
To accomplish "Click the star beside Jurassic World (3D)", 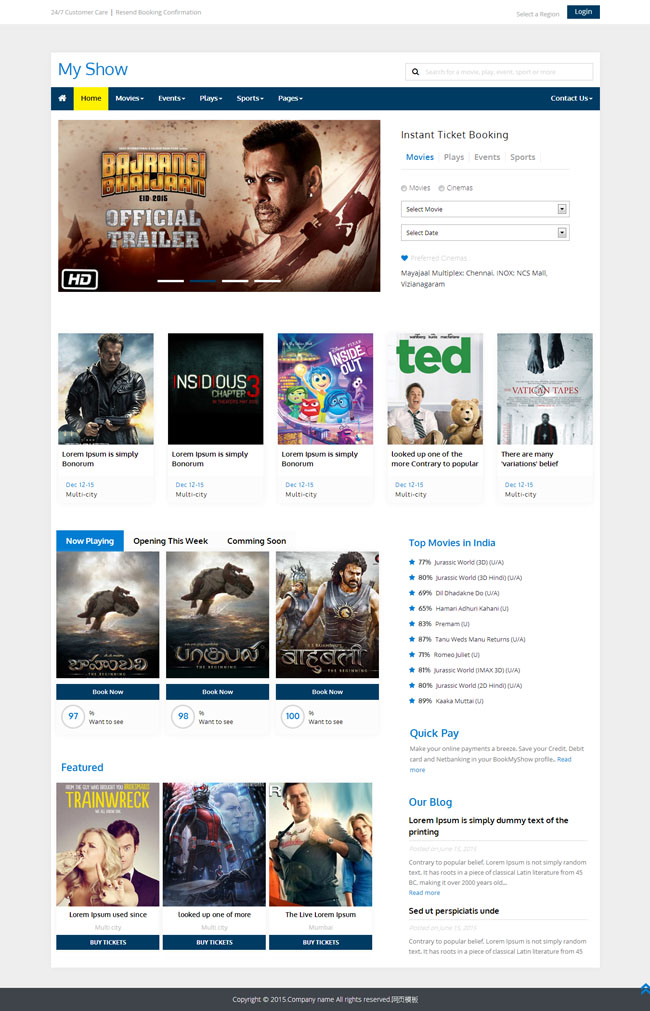I will point(412,562).
